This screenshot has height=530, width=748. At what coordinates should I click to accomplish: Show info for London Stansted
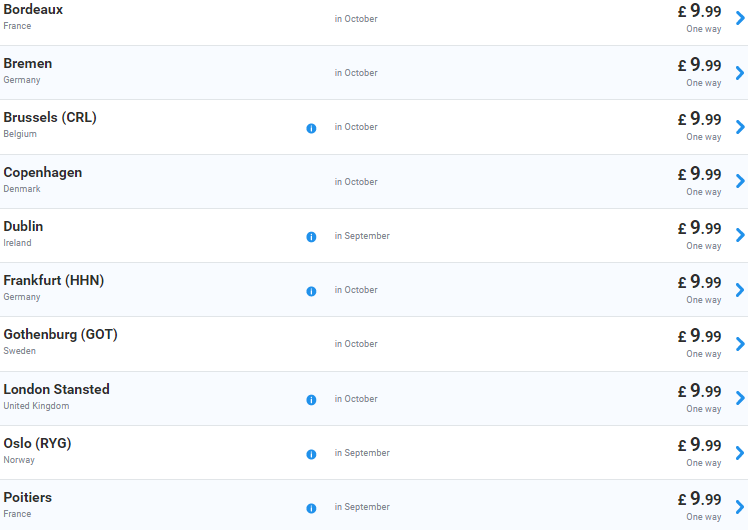point(311,400)
